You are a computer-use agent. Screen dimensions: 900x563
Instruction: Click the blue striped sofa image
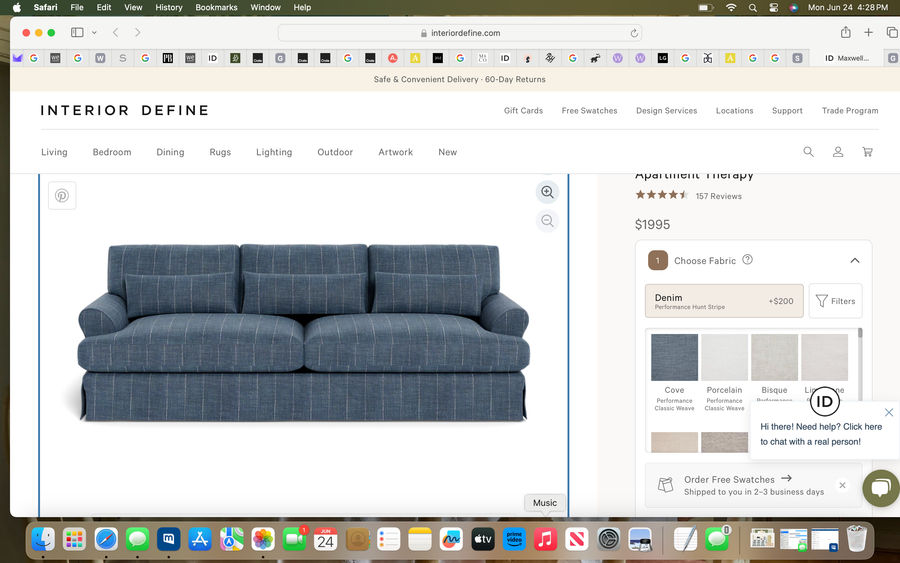click(303, 333)
